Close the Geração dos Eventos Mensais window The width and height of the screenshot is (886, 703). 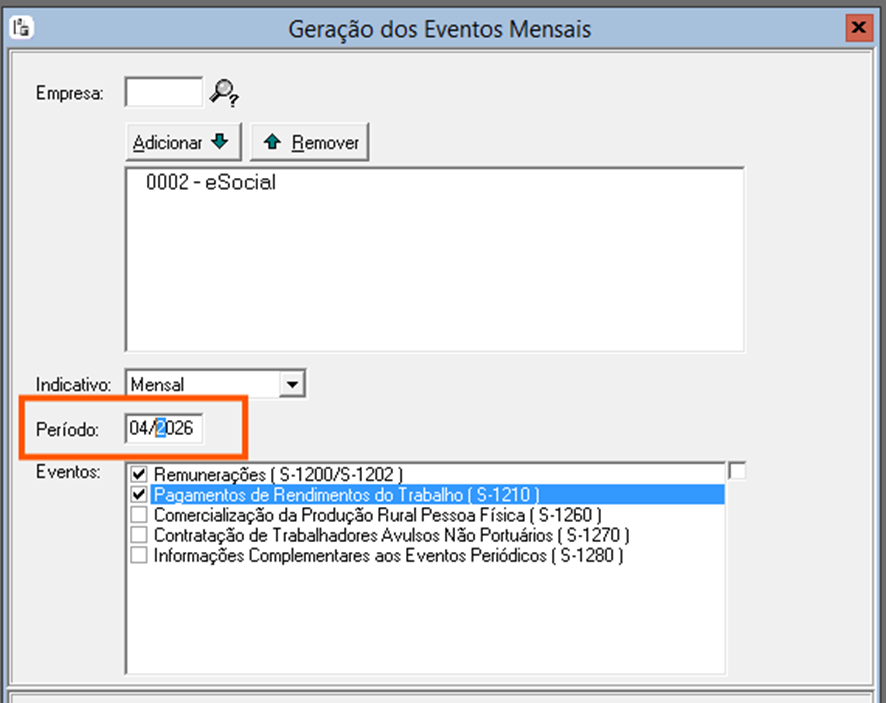(x=857, y=28)
